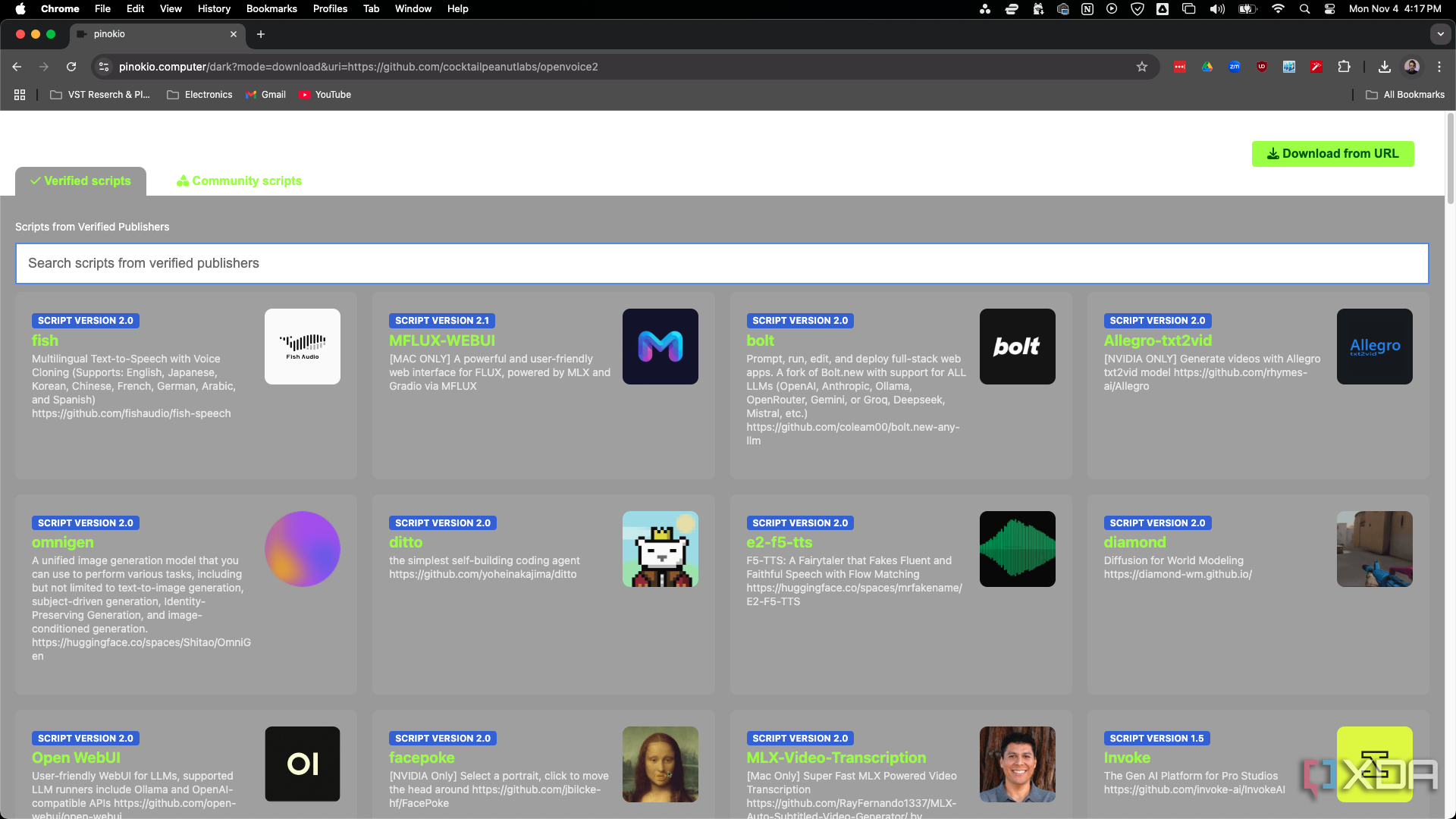This screenshot has height=819, width=1456.
Task: Open the Allegro-txt2vid title link
Action: [x=1157, y=341]
